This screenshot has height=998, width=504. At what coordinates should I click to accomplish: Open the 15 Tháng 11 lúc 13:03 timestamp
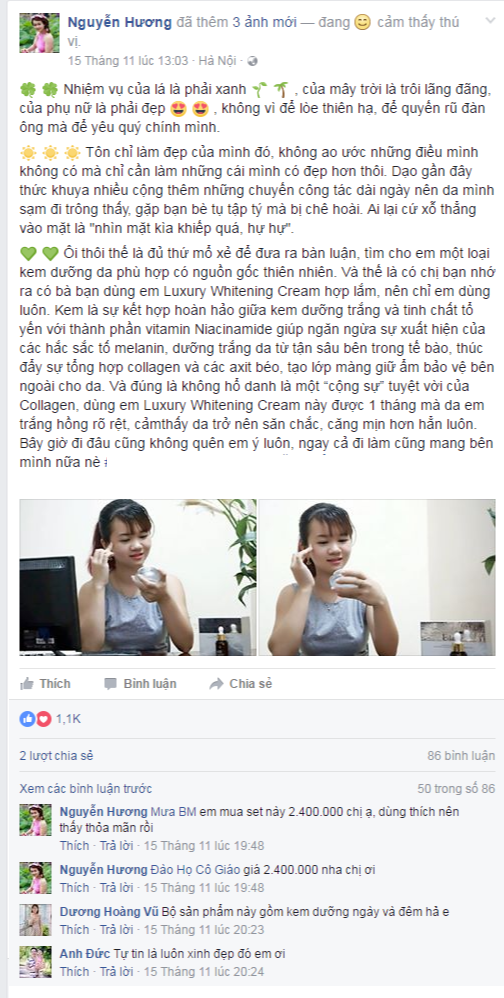(x=128, y=61)
